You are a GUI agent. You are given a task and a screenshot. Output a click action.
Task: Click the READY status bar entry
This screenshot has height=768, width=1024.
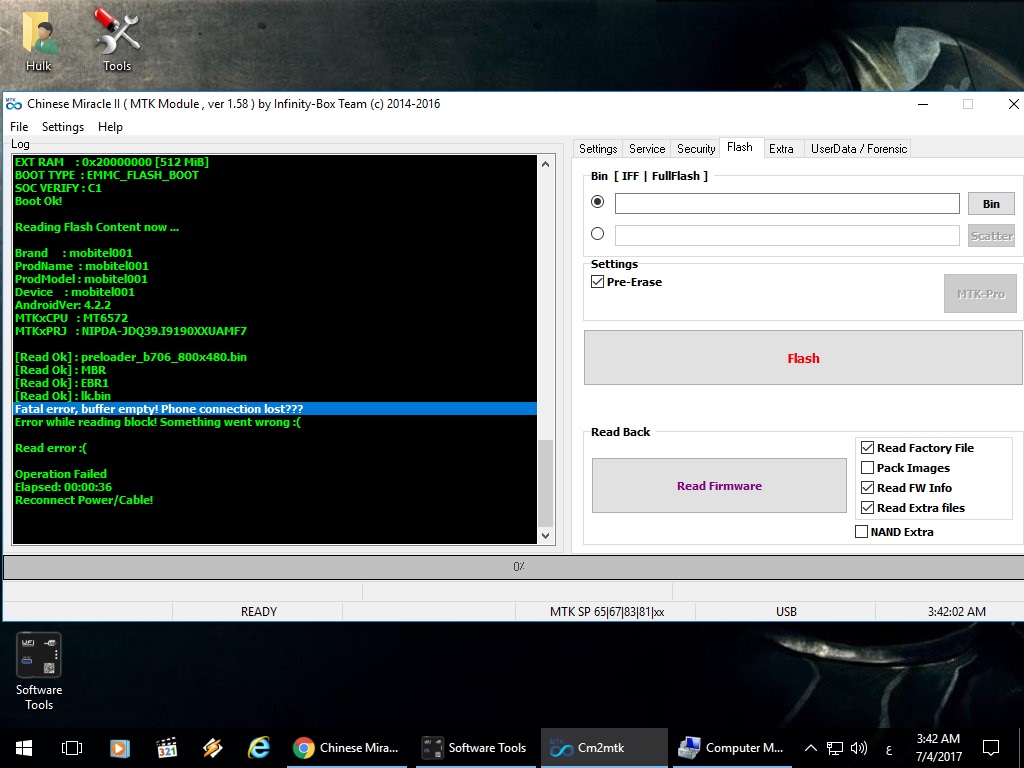pyautogui.click(x=259, y=612)
